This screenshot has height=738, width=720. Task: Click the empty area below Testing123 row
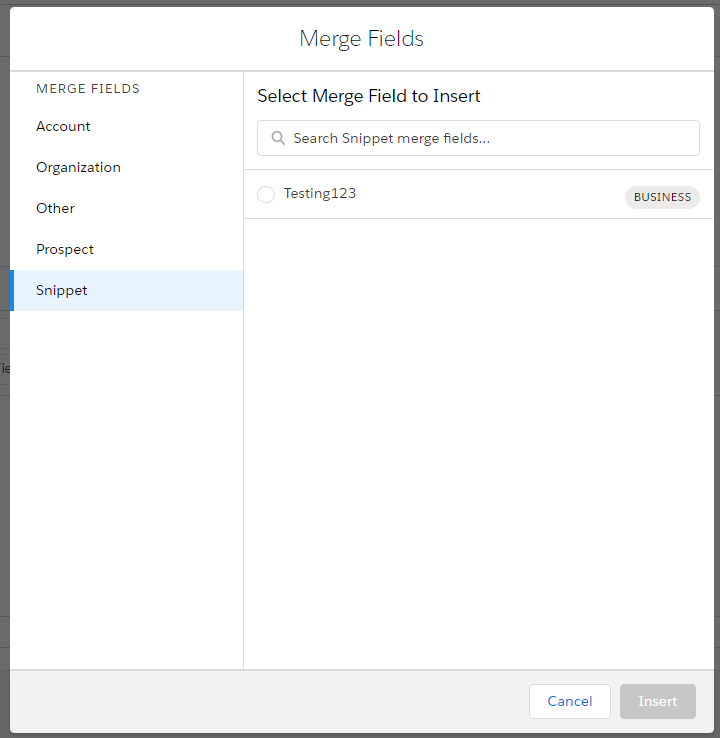(x=478, y=440)
